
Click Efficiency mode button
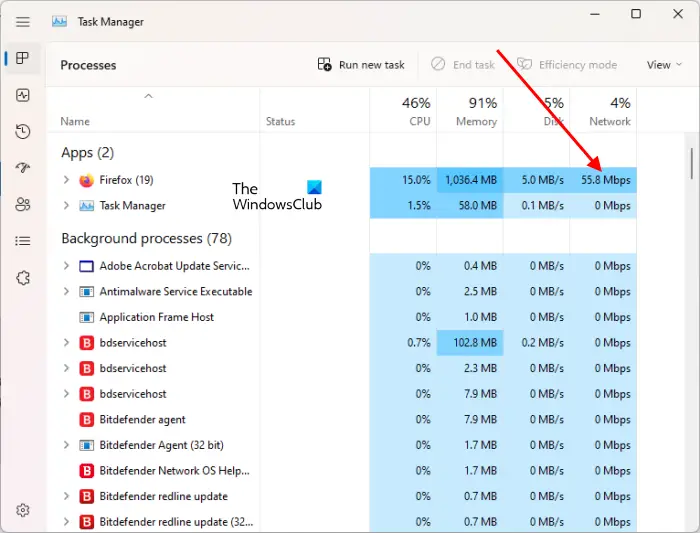tap(567, 65)
